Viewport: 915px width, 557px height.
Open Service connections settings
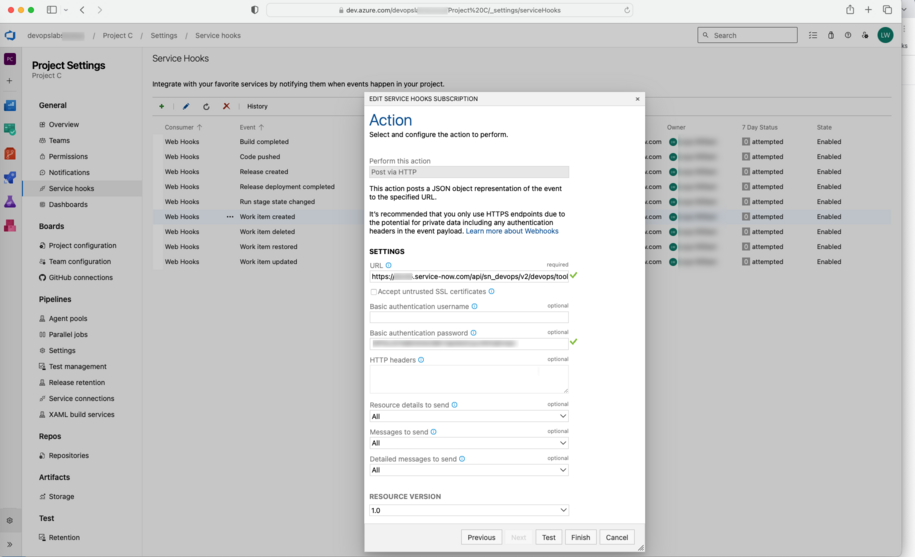coord(81,398)
